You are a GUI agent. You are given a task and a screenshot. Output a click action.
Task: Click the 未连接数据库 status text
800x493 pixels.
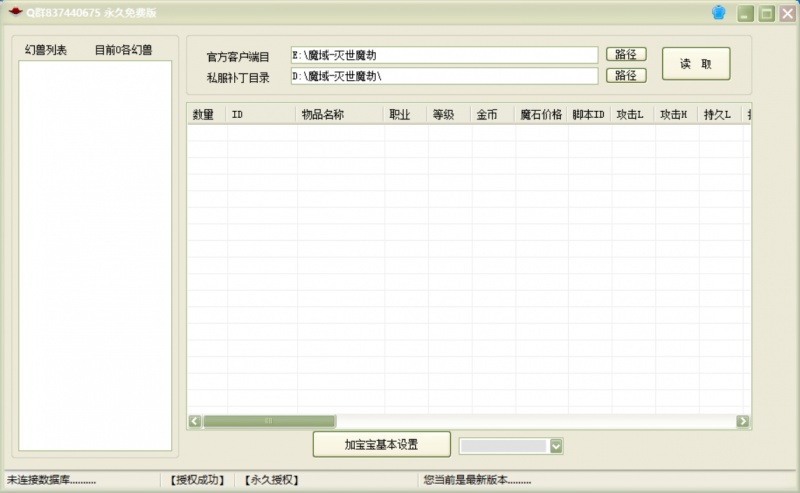[x=51, y=480]
